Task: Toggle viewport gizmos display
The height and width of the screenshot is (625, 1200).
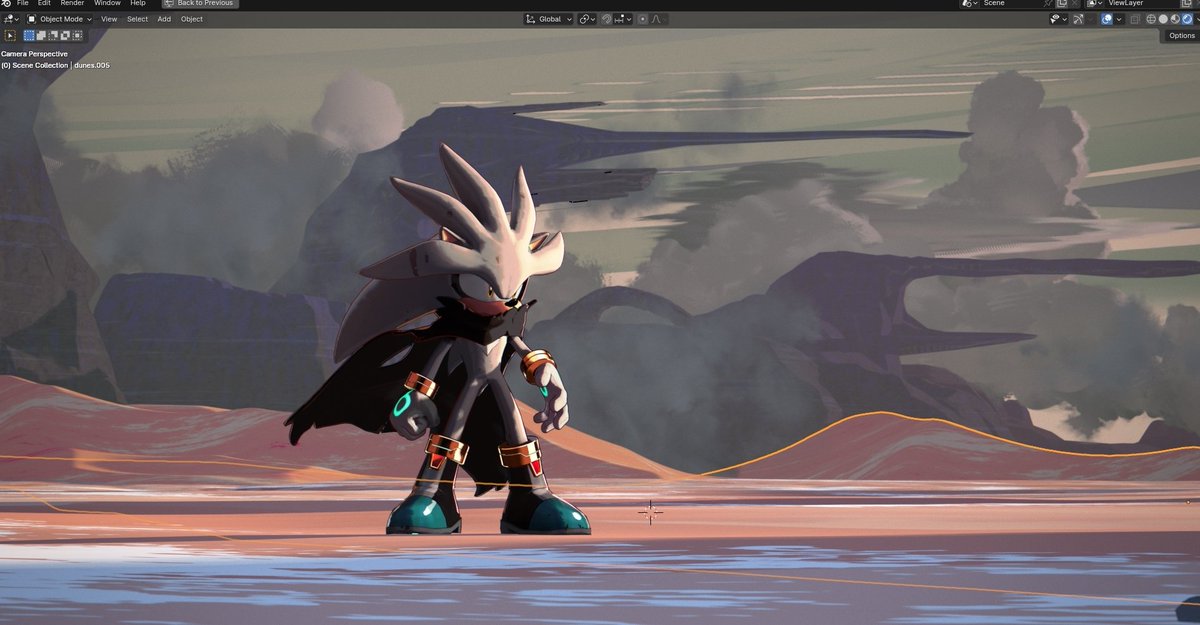Action: pyautogui.click(x=1078, y=19)
